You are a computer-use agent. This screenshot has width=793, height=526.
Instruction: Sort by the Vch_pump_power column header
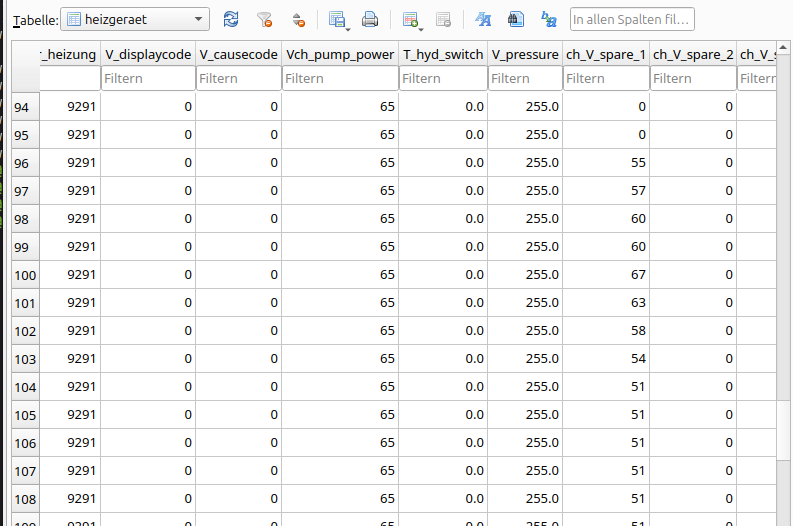pyautogui.click(x=339, y=54)
